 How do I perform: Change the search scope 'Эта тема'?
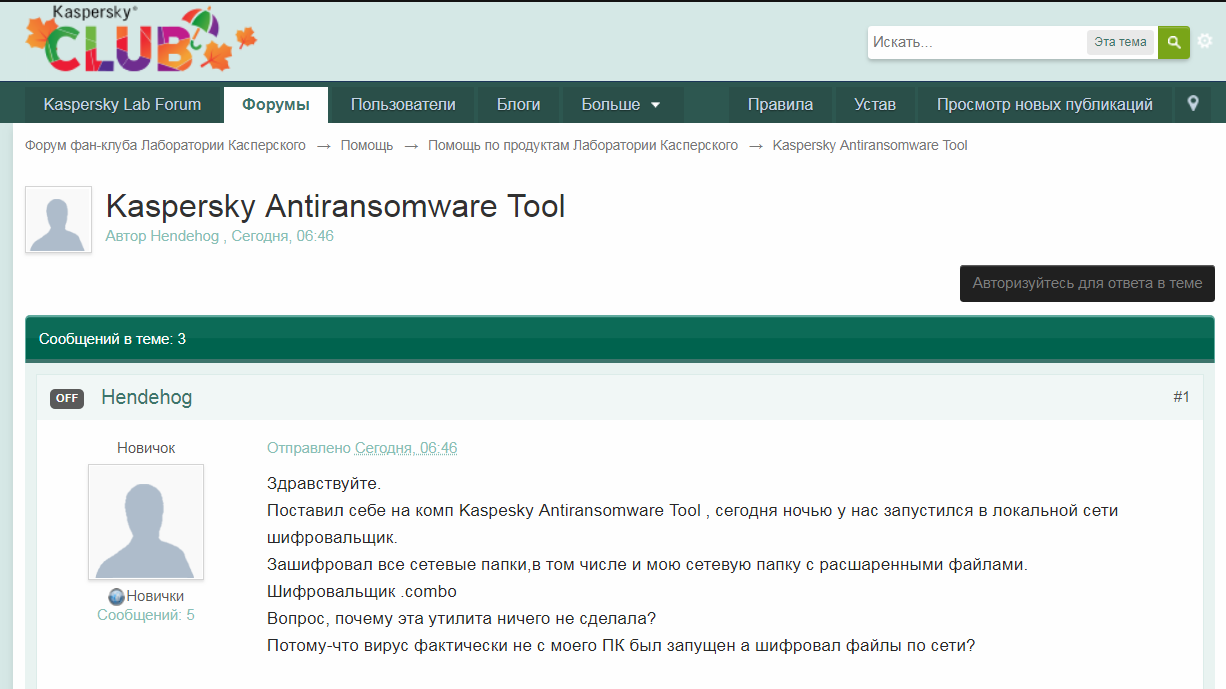1120,42
